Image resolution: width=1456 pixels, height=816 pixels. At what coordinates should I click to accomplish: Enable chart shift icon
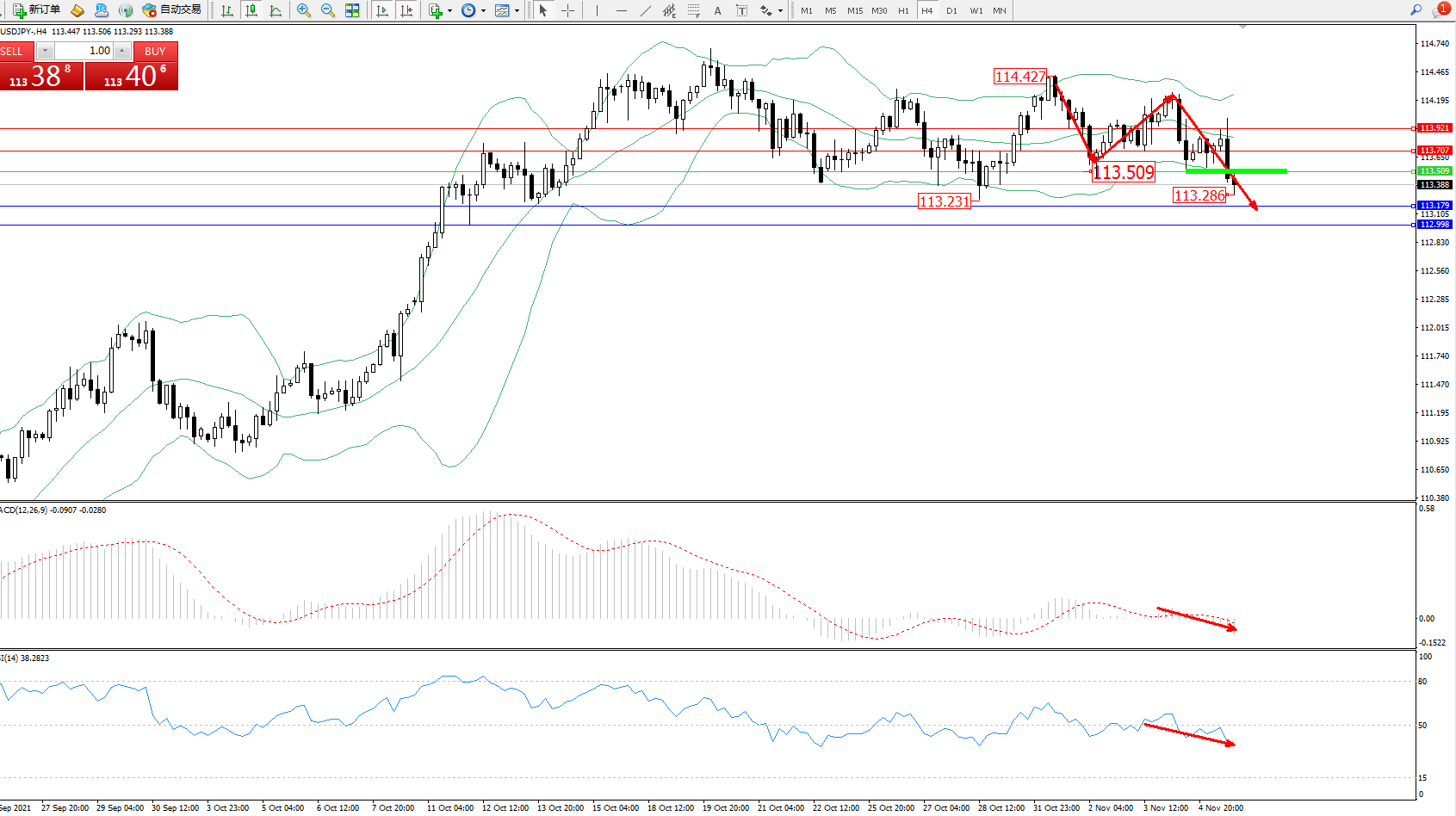pyautogui.click(x=406, y=10)
